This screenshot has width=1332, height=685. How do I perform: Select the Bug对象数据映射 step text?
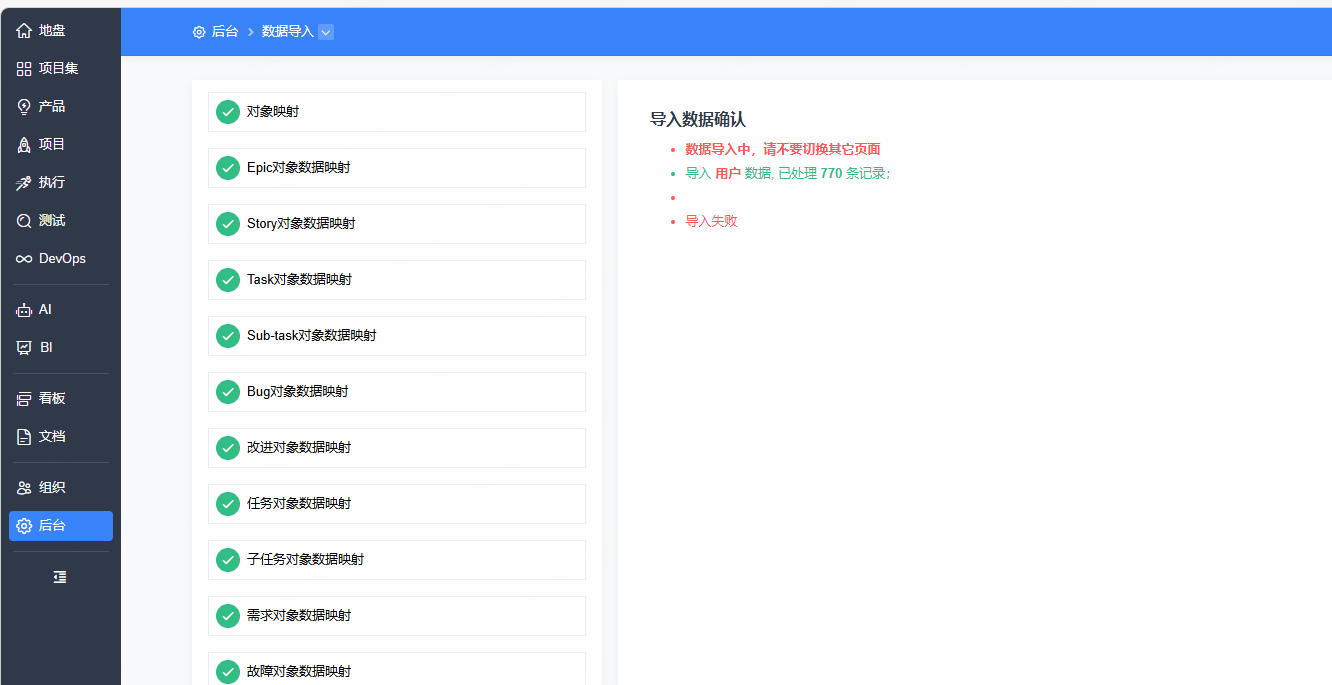tap(298, 392)
